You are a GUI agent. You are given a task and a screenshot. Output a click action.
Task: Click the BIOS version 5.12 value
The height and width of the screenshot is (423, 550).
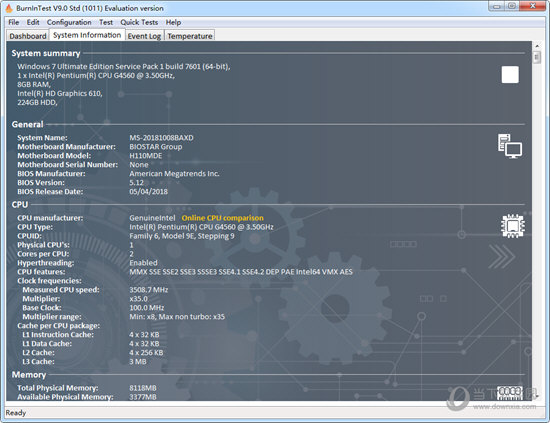[136, 183]
